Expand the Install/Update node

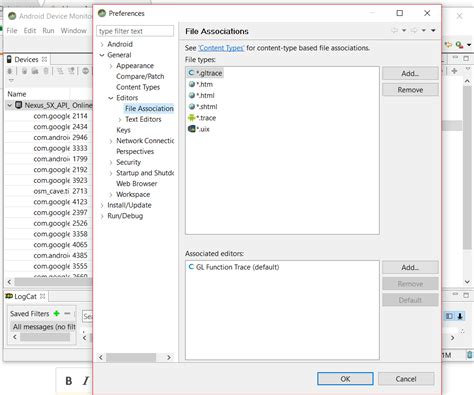pyautogui.click(x=102, y=205)
